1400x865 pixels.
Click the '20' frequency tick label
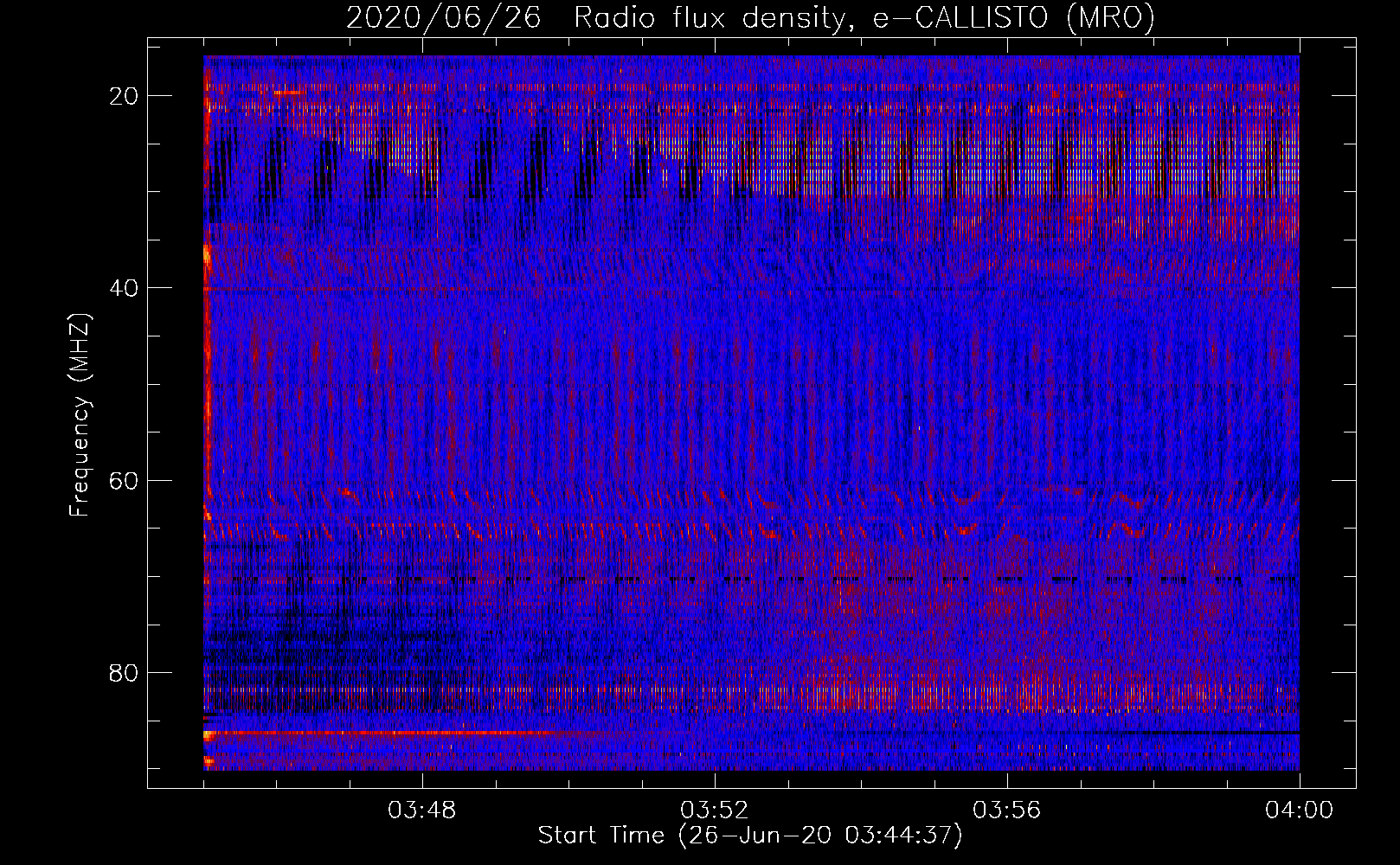tap(125, 96)
